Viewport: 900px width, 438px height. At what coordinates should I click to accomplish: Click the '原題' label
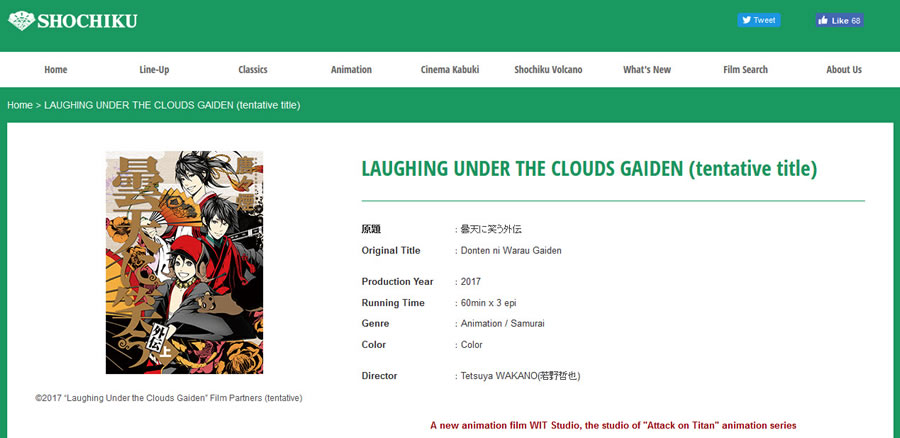click(x=371, y=229)
